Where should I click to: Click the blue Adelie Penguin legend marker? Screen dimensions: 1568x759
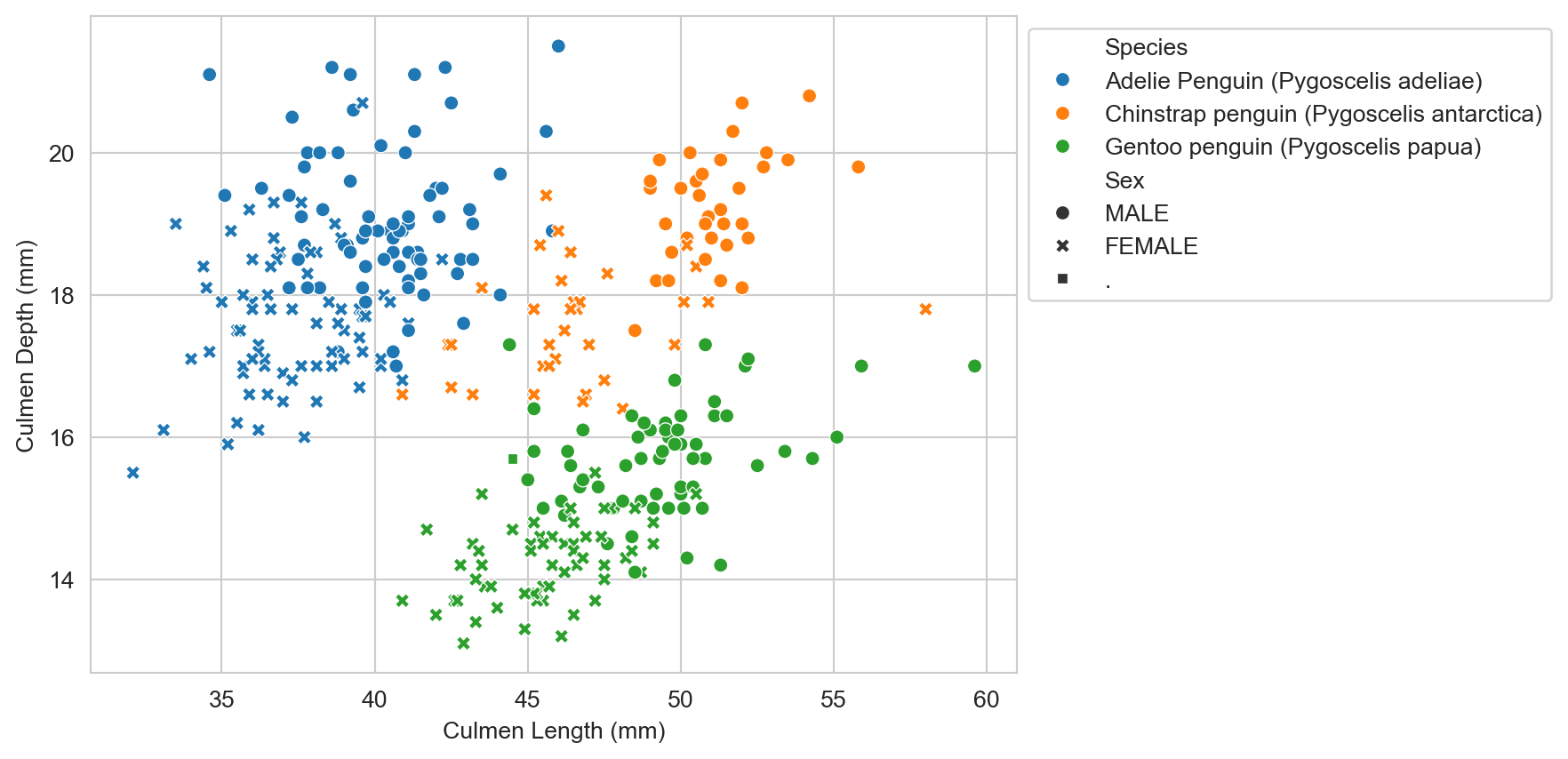1062,81
